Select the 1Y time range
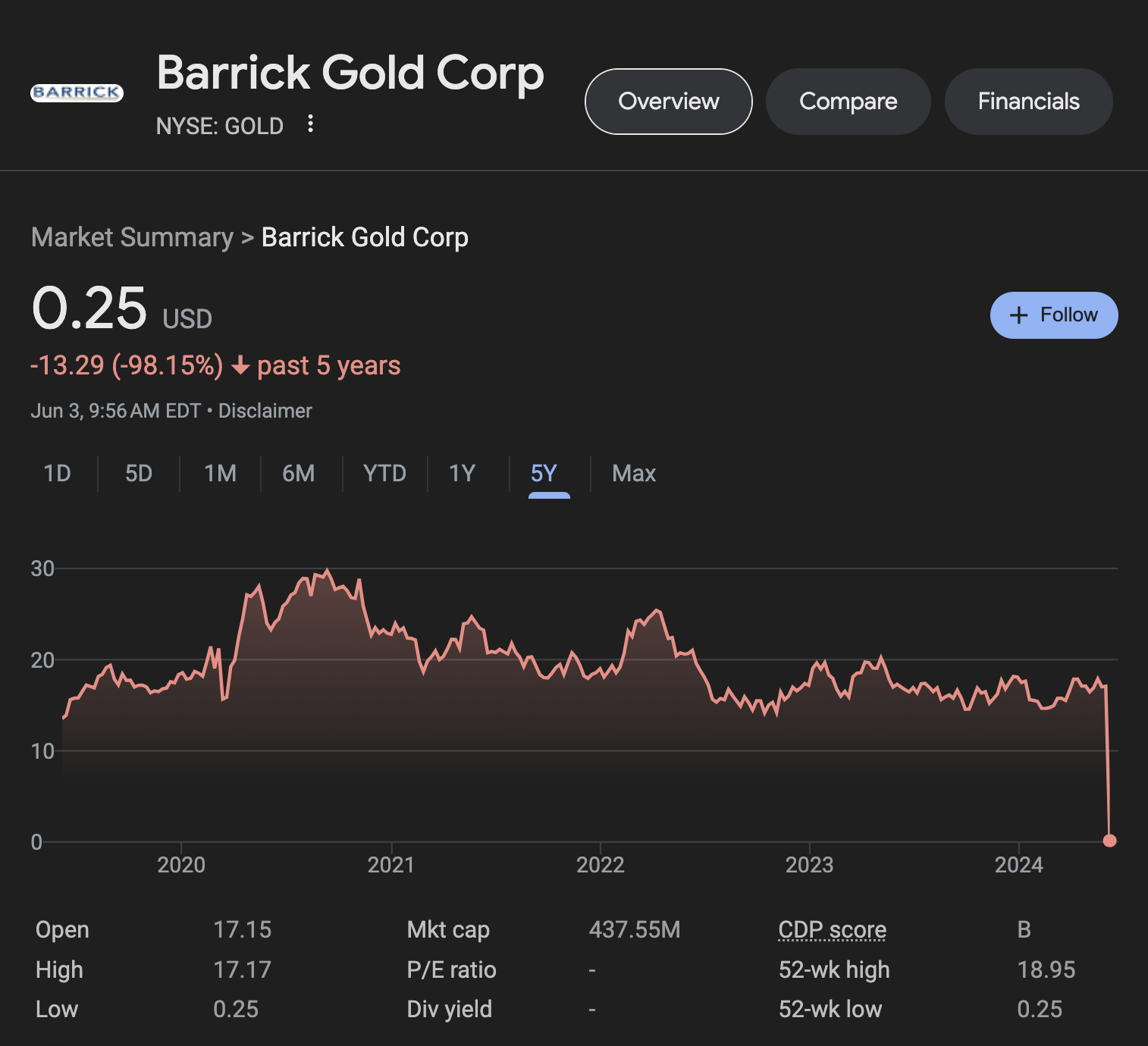The image size is (1148, 1046). [x=463, y=474]
